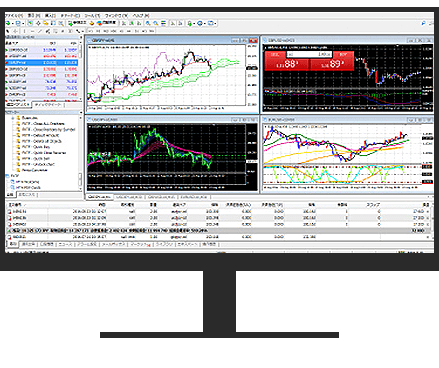Click the red SELL button
The image size is (439, 368).
[x=275, y=54]
